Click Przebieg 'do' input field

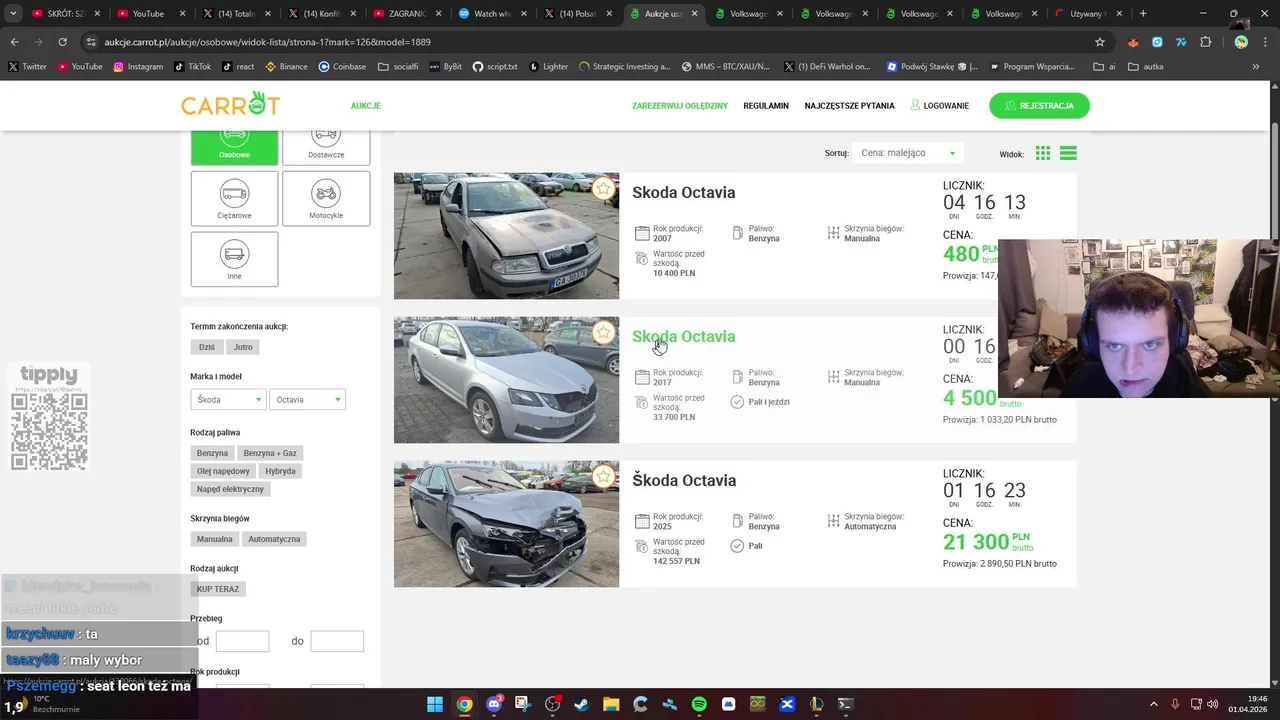[337, 641]
